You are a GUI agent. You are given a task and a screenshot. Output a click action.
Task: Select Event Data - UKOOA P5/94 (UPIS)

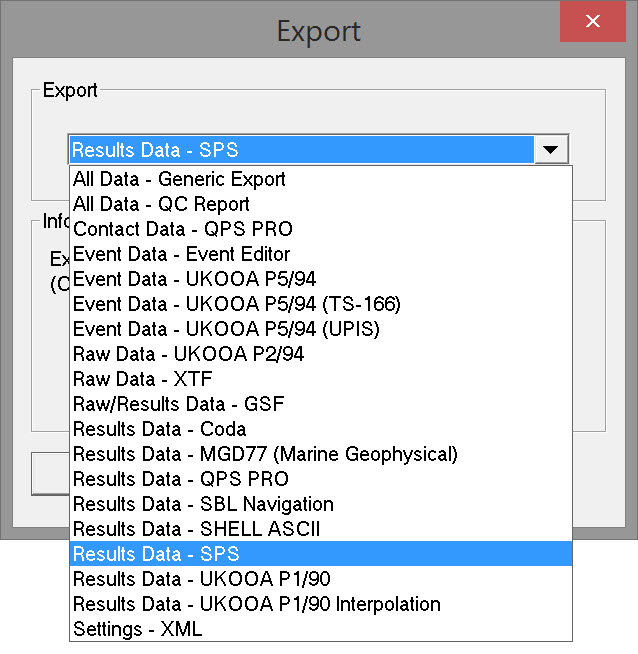coord(227,329)
